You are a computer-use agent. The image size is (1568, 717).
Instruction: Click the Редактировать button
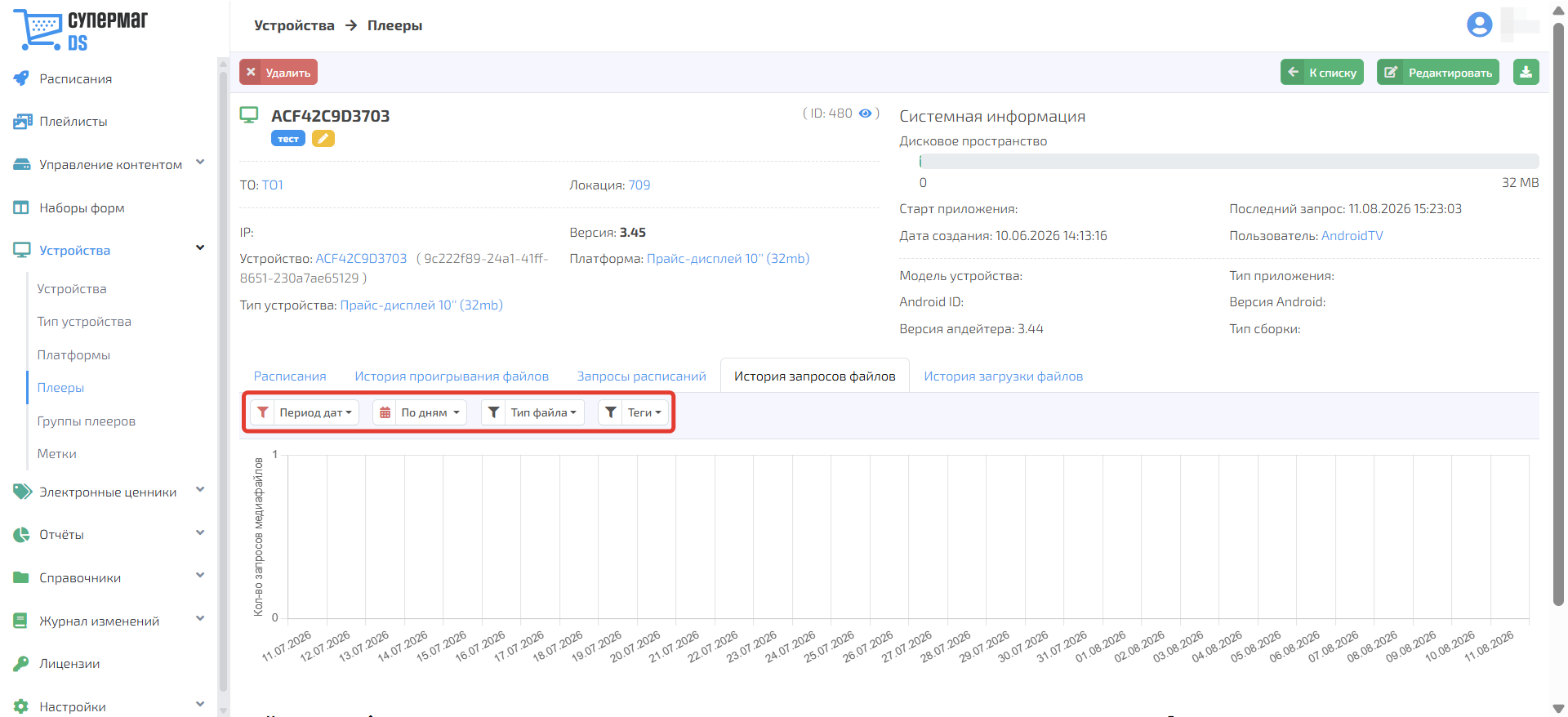[1438, 72]
